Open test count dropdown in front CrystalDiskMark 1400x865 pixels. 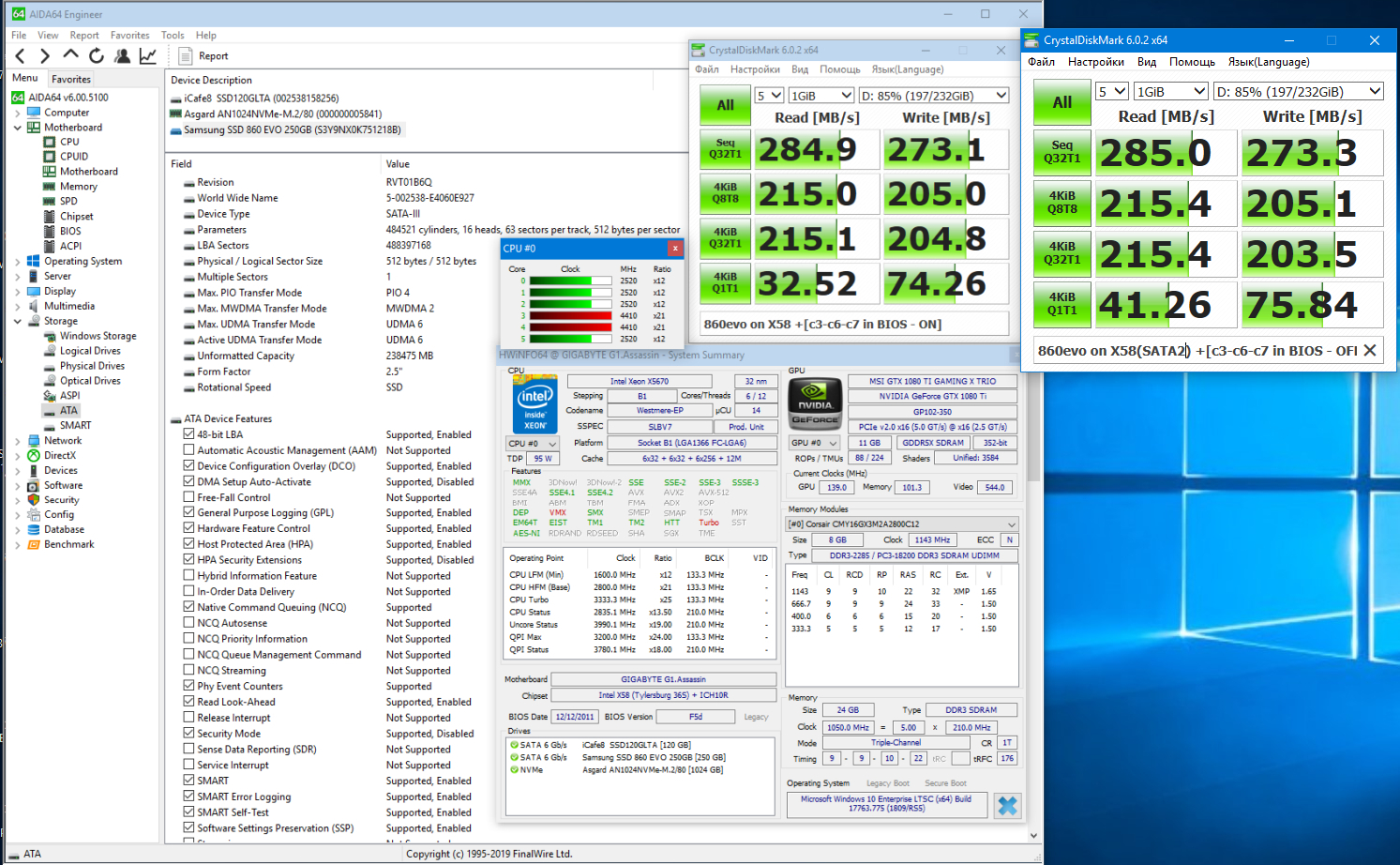(x=1112, y=92)
